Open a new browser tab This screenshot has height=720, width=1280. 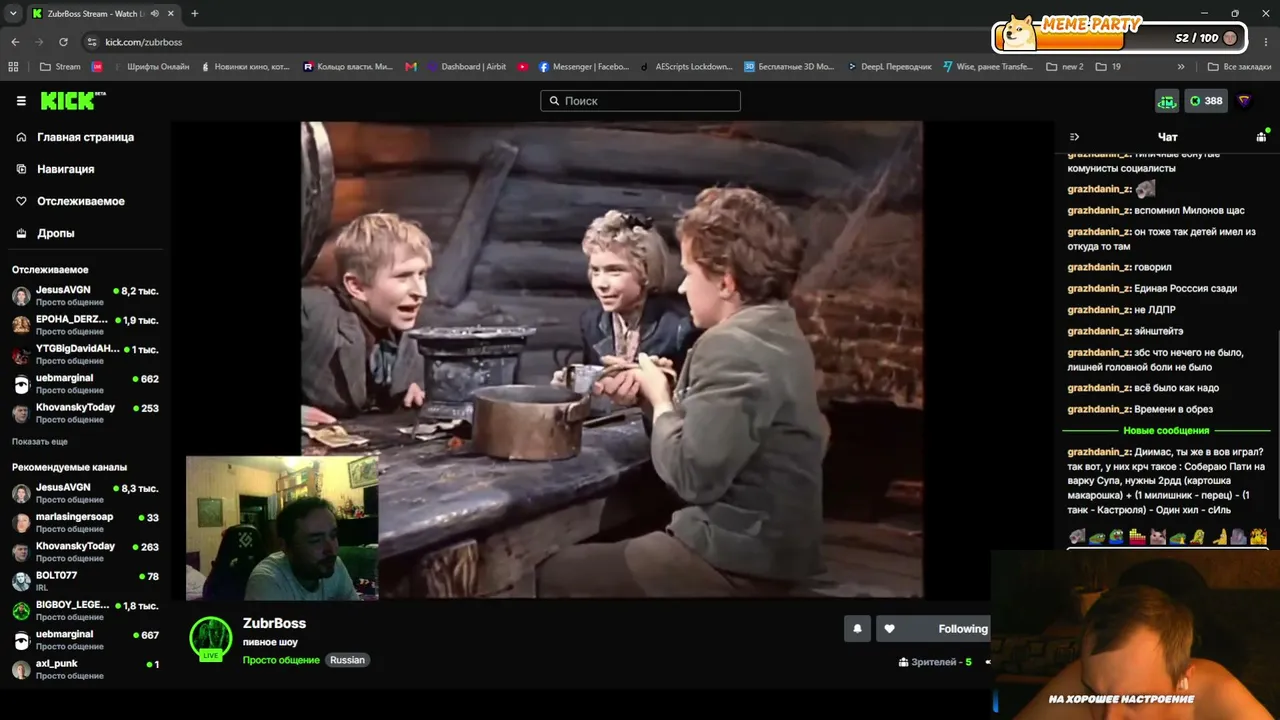click(194, 14)
